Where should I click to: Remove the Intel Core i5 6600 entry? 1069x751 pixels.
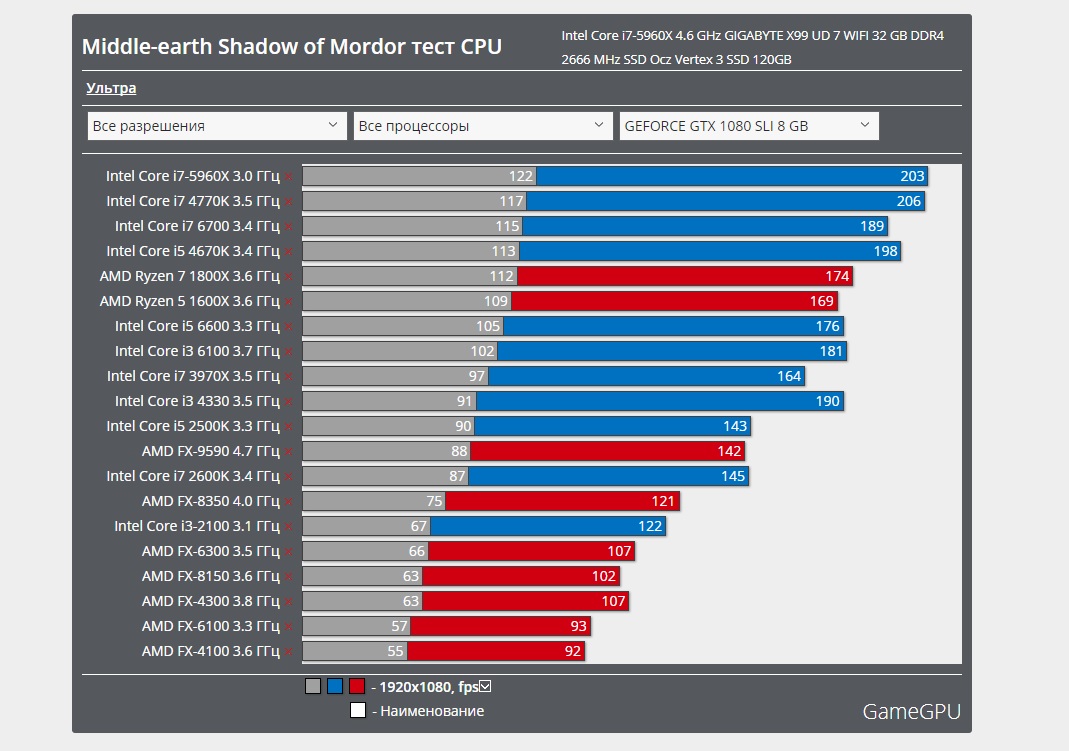click(289, 327)
